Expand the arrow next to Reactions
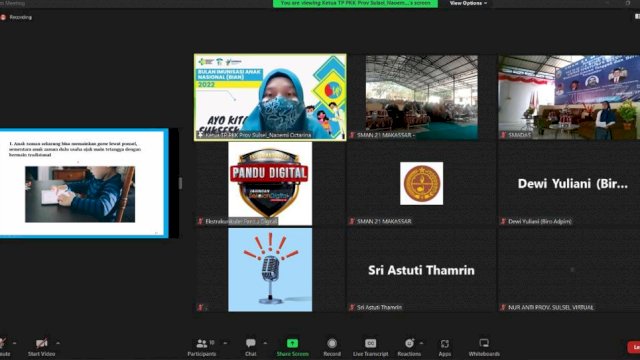The image size is (640, 360). 421,343
